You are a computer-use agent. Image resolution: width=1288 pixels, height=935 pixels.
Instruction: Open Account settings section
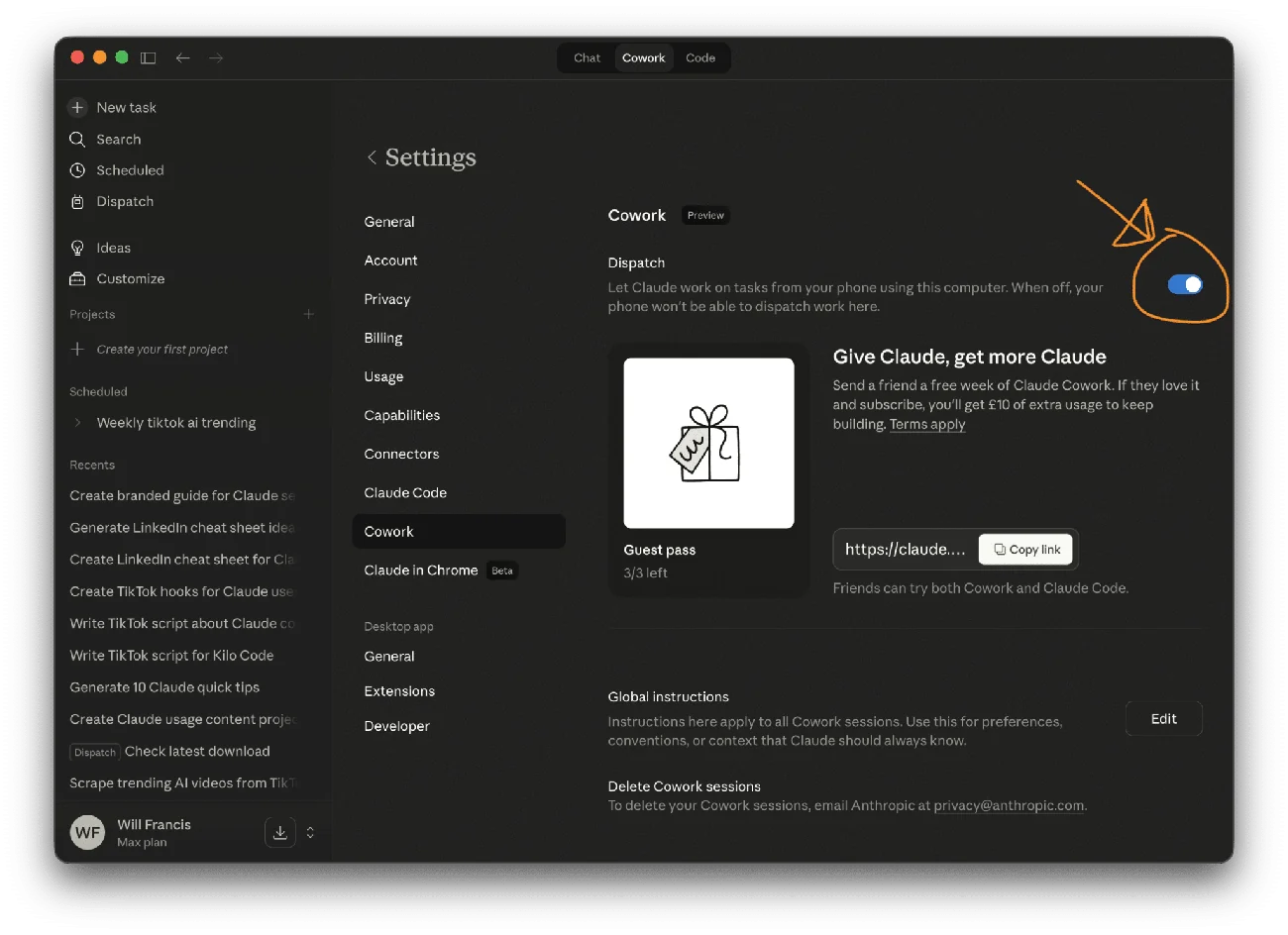[391, 260]
